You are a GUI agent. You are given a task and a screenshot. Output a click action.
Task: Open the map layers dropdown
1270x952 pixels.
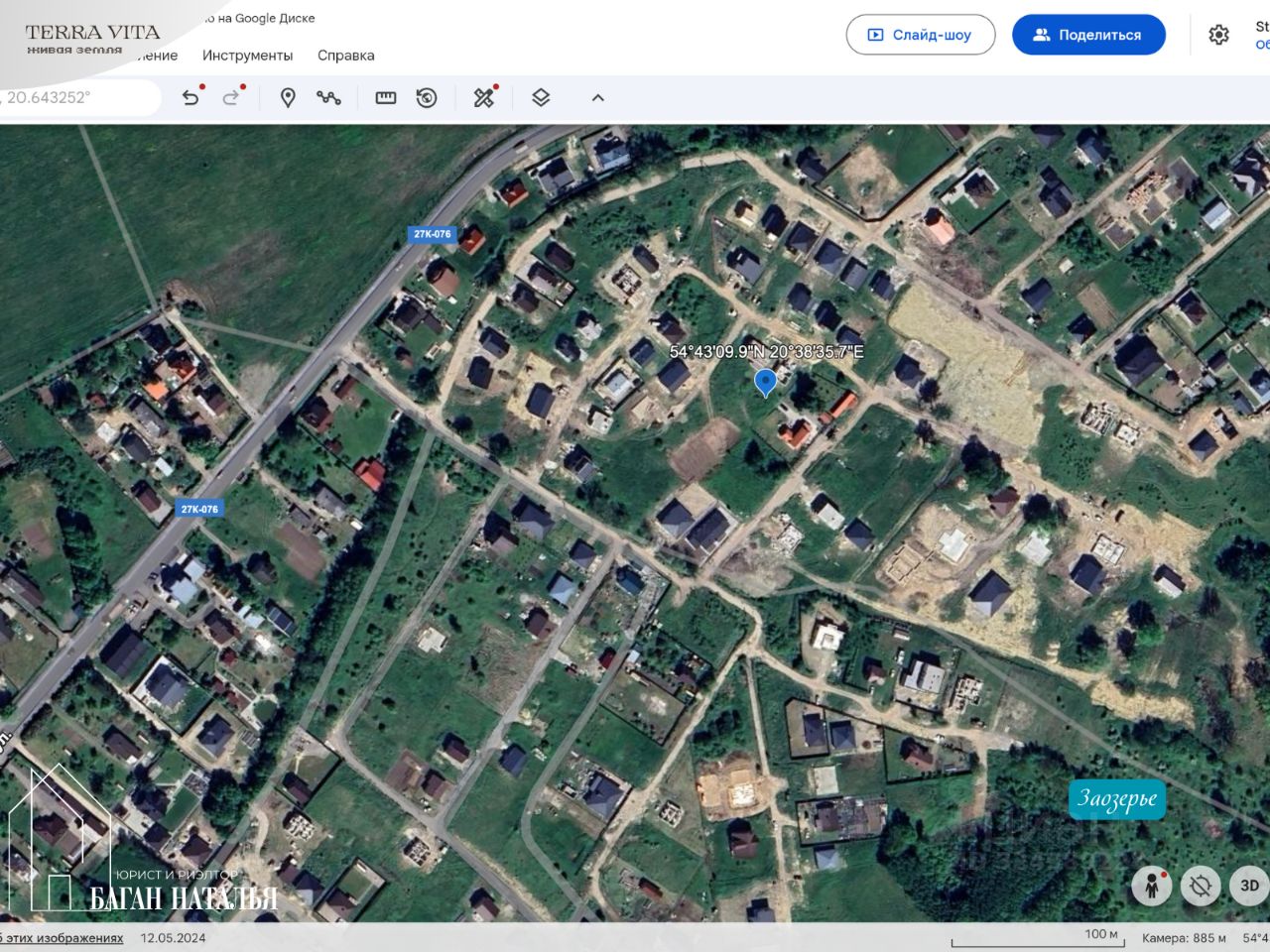pyautogui.click(x=541, y=97)
